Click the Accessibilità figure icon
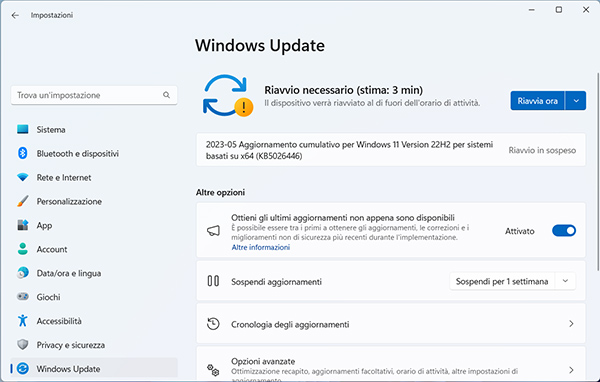The image size is (600, 382). 23,321
